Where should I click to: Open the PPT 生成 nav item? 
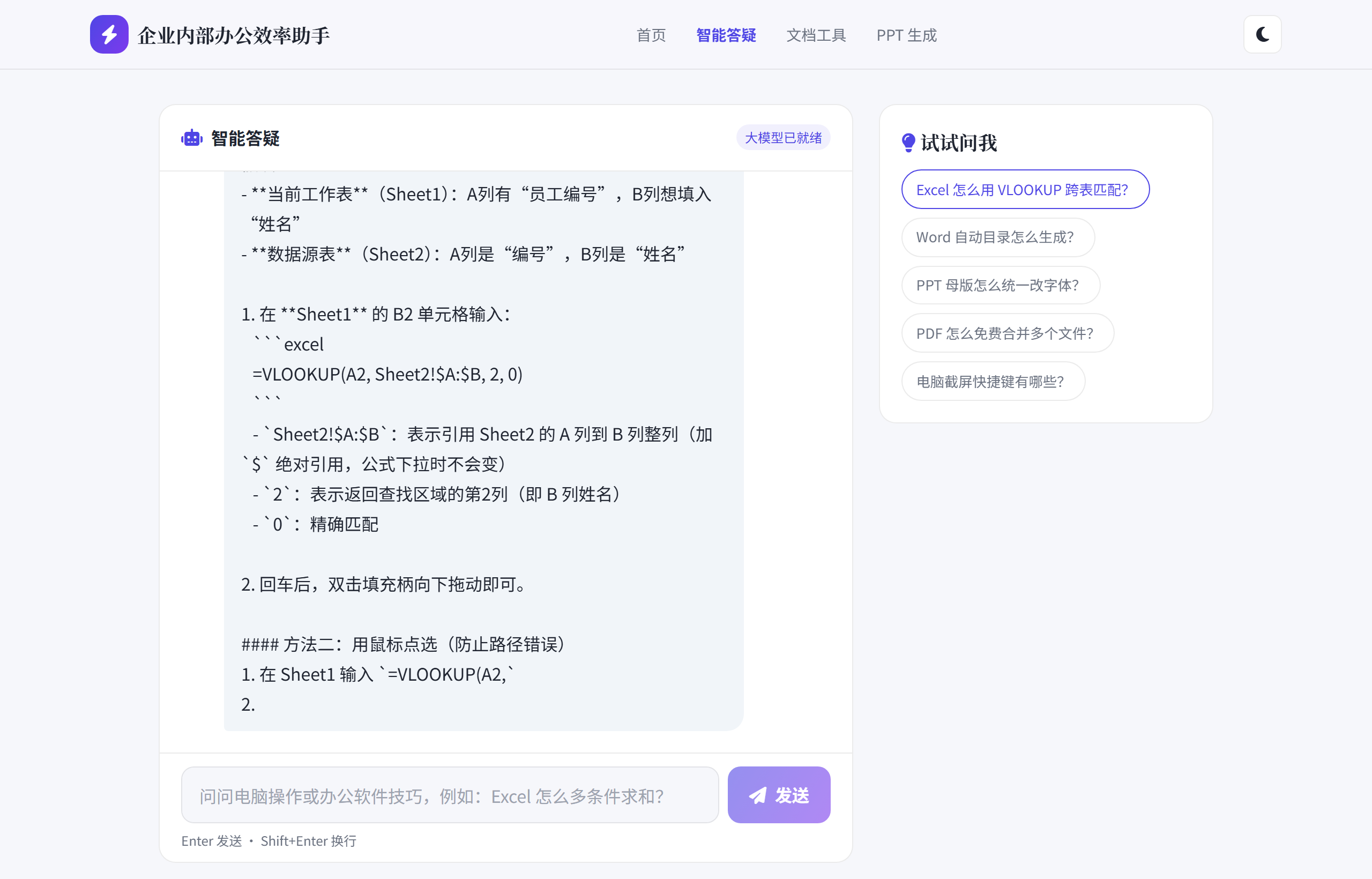point(906,35)
